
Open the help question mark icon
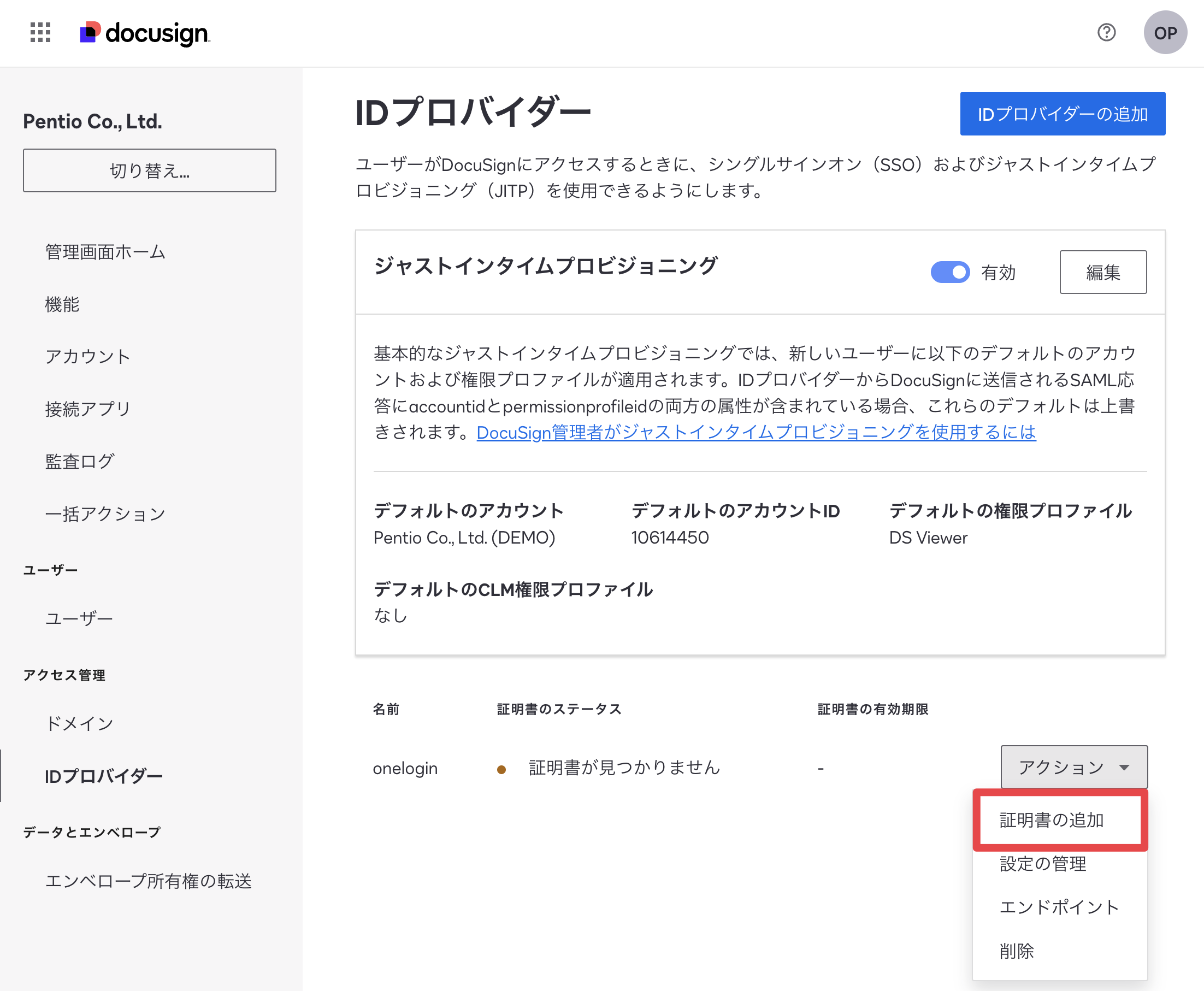(1106, 33)
